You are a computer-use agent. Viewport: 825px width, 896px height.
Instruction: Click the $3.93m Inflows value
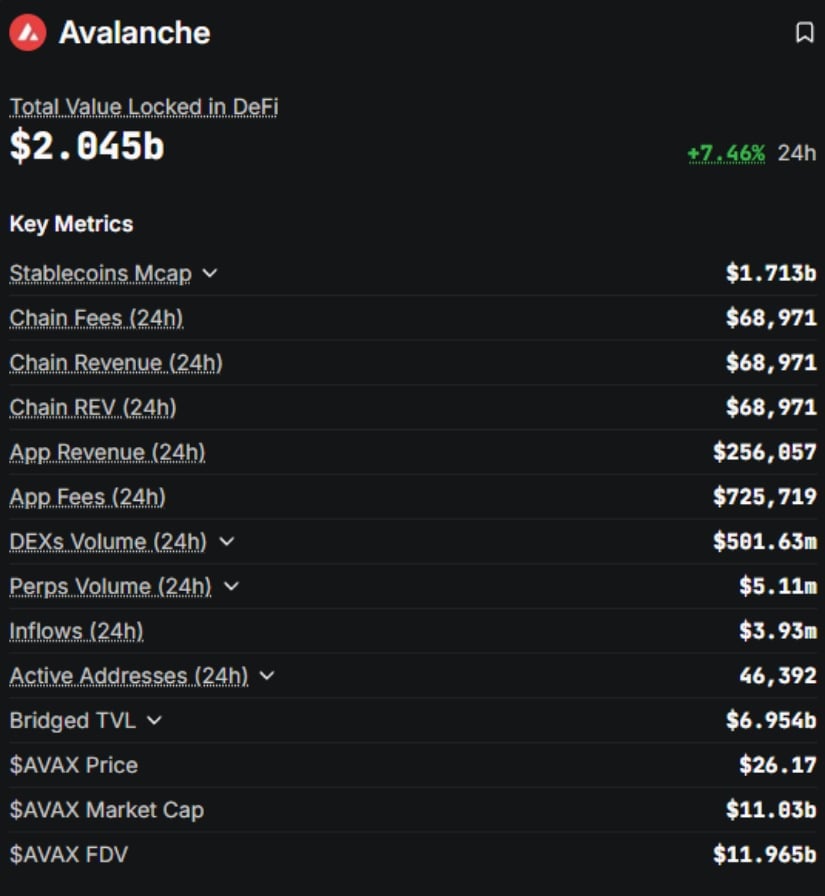tap(778, 631)
